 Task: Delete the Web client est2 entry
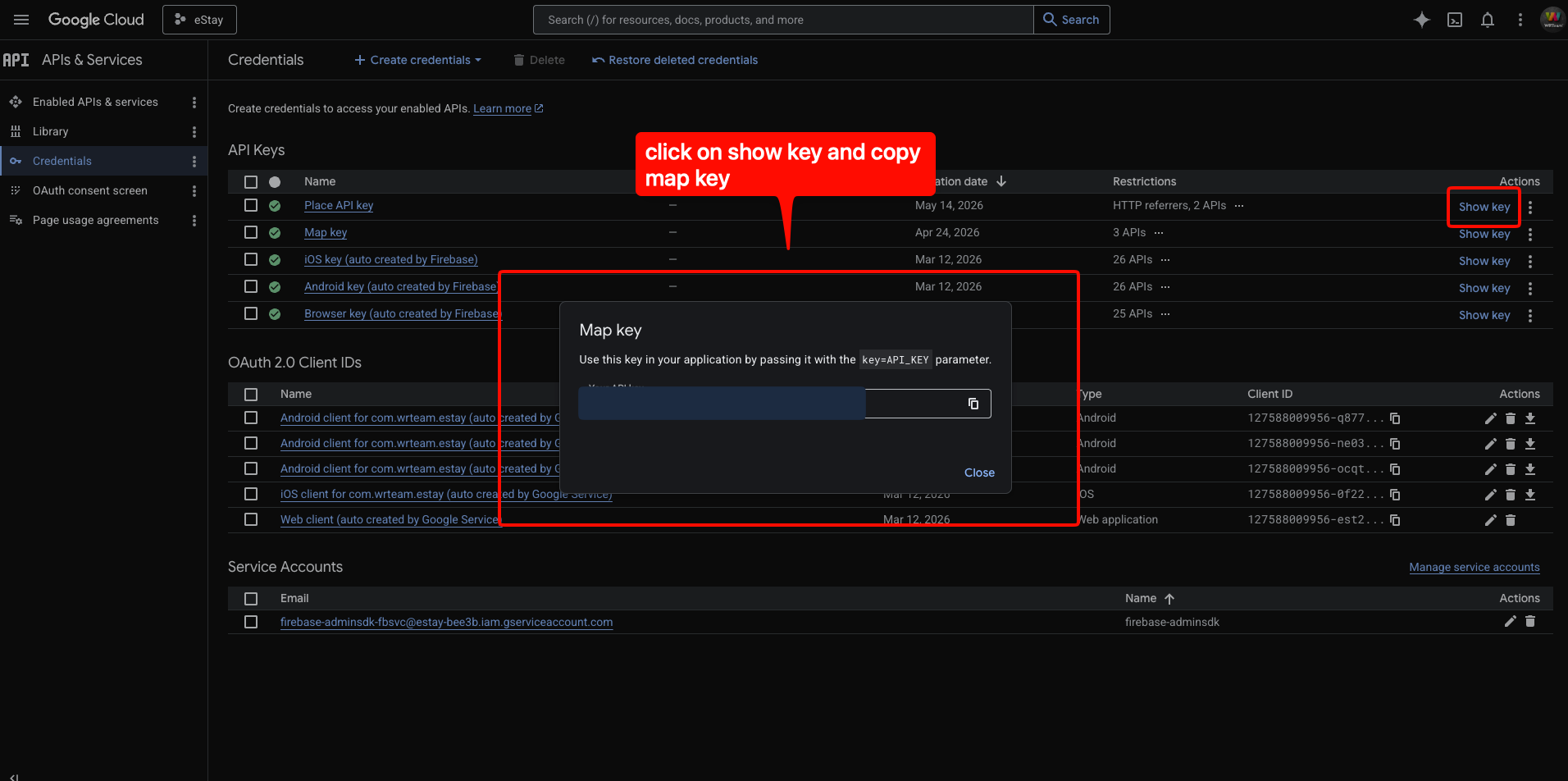1511,520
